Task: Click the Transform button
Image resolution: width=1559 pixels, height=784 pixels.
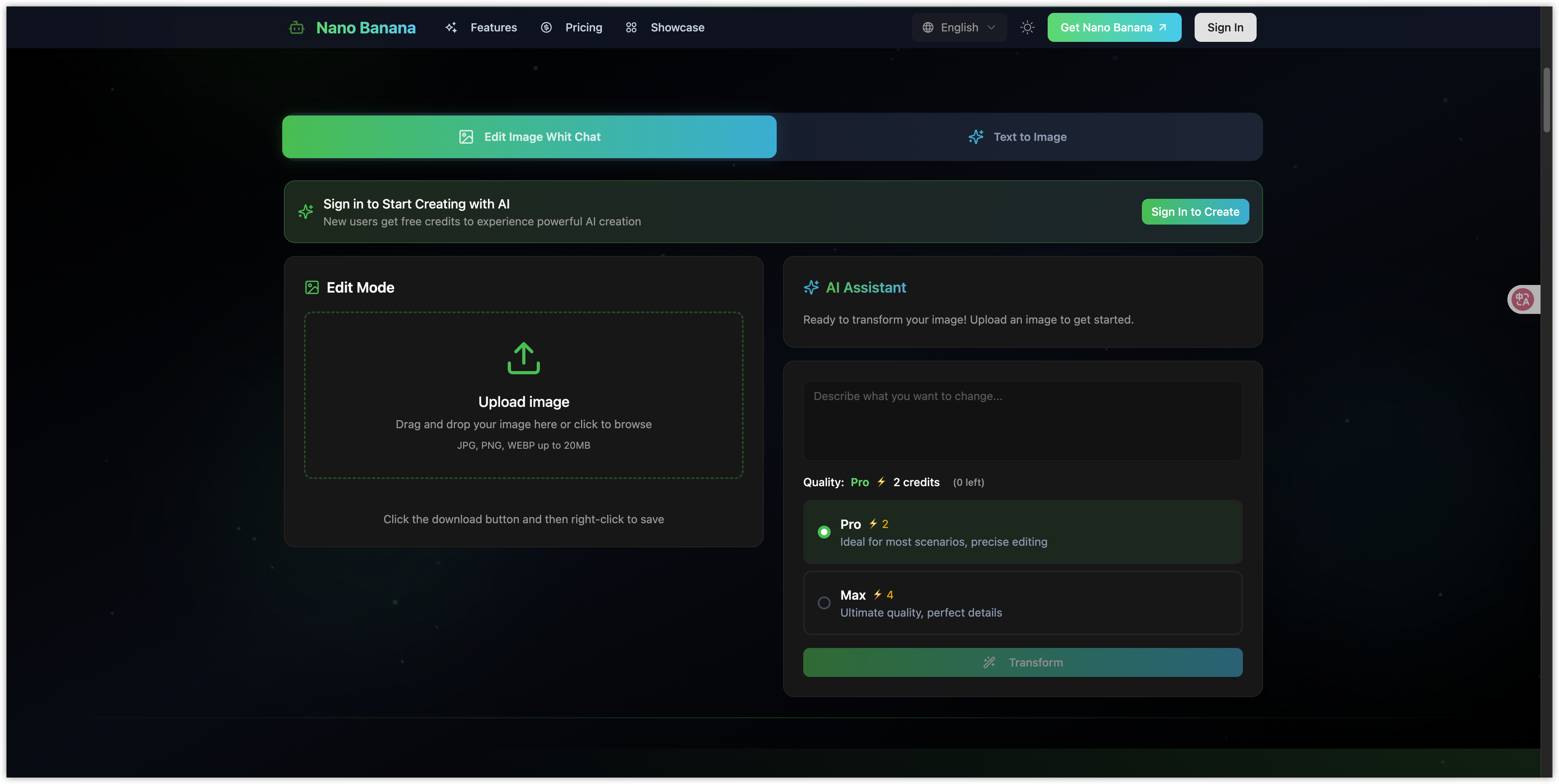Action: (1022, 662)
